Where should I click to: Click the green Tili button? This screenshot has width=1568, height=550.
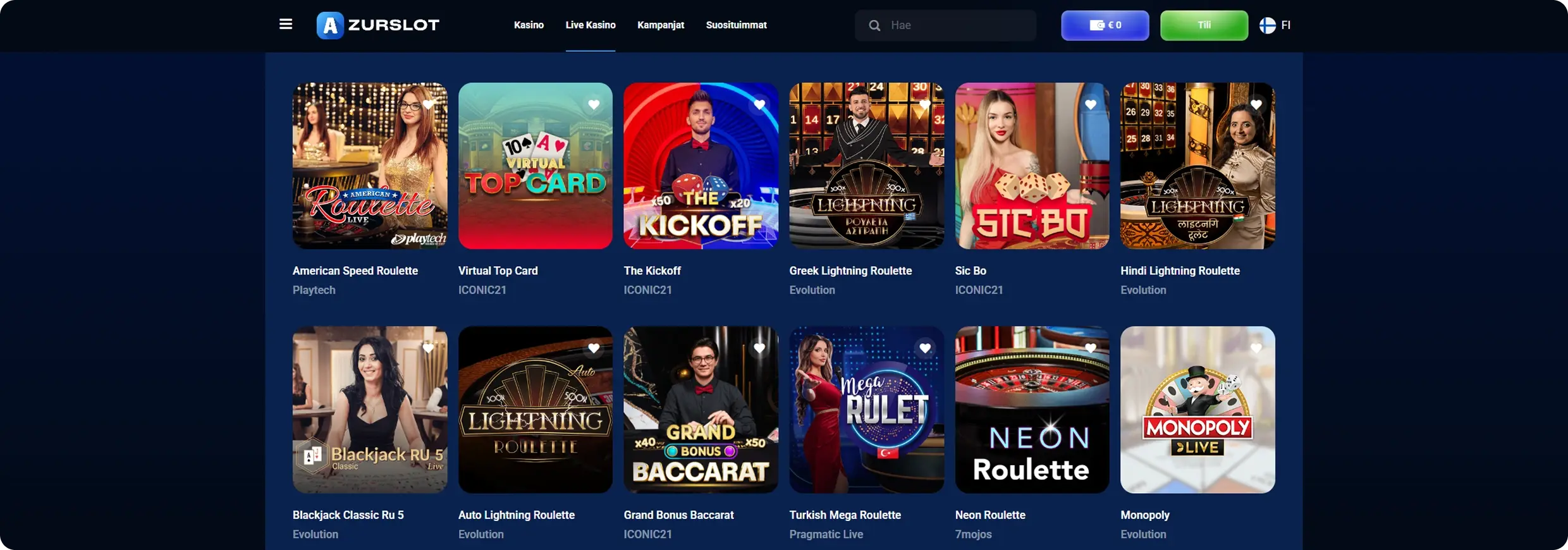[1204, 25]
